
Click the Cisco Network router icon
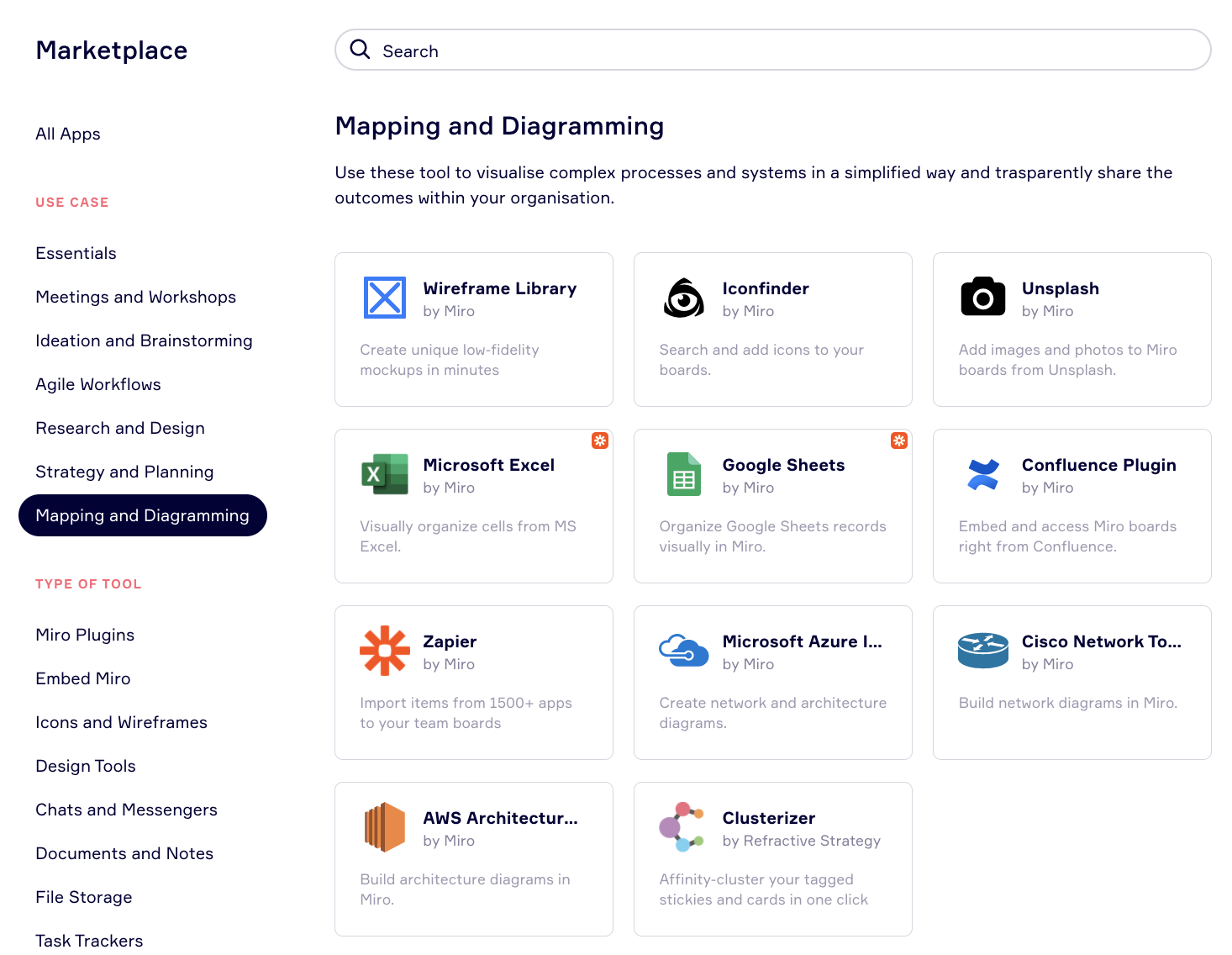click(982, 651)
